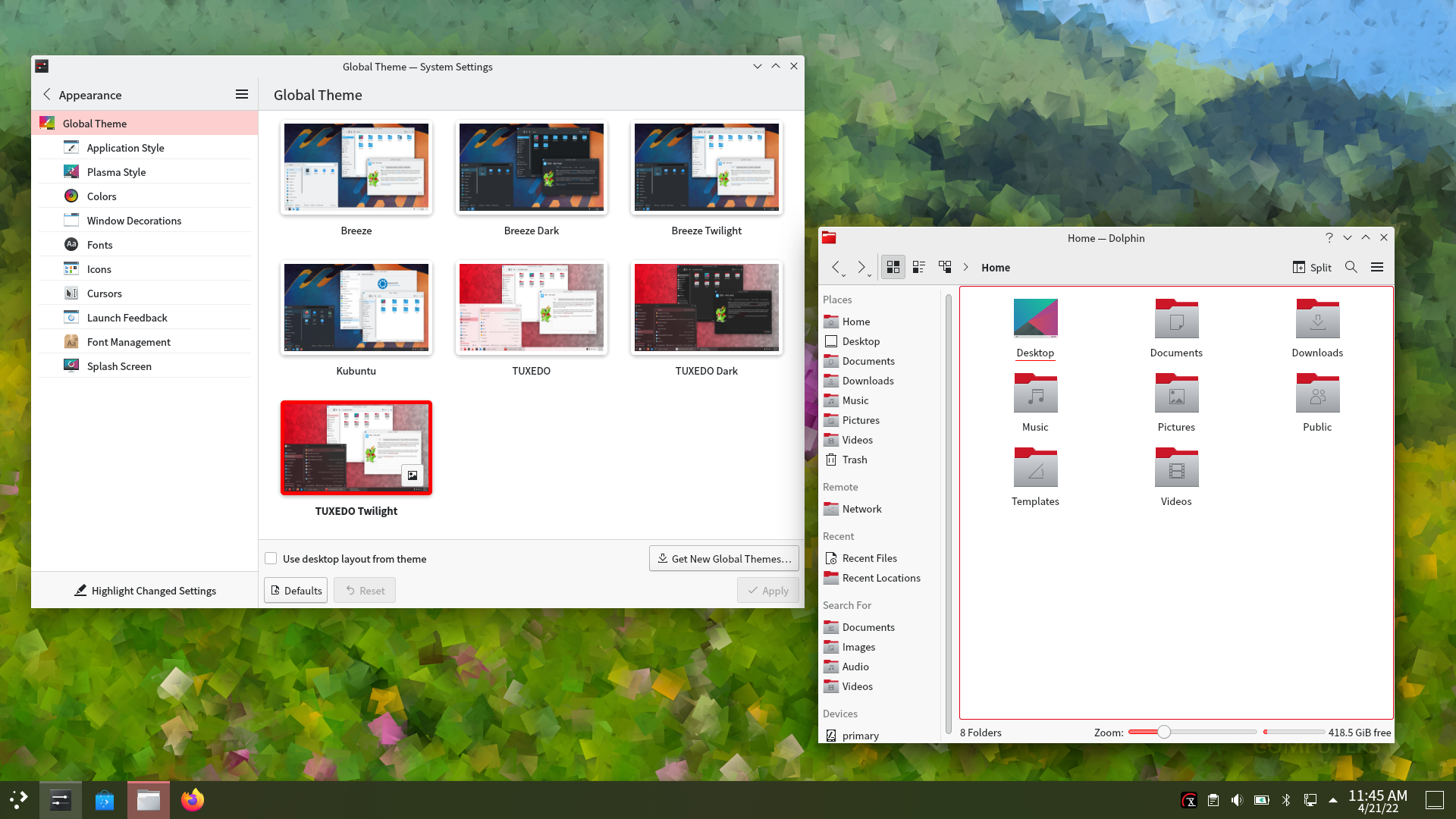
Task: Open Dolphin's hamburger menu
Action: [1377, 267]
